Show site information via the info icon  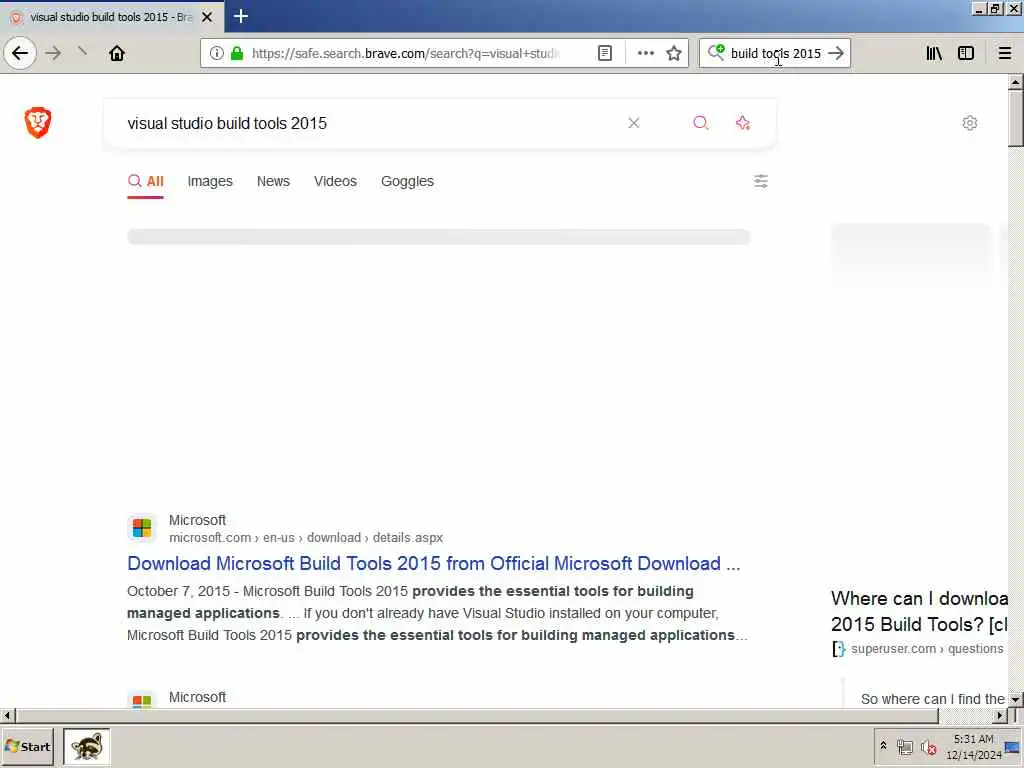pyautogui.click(x=217, y=53)
